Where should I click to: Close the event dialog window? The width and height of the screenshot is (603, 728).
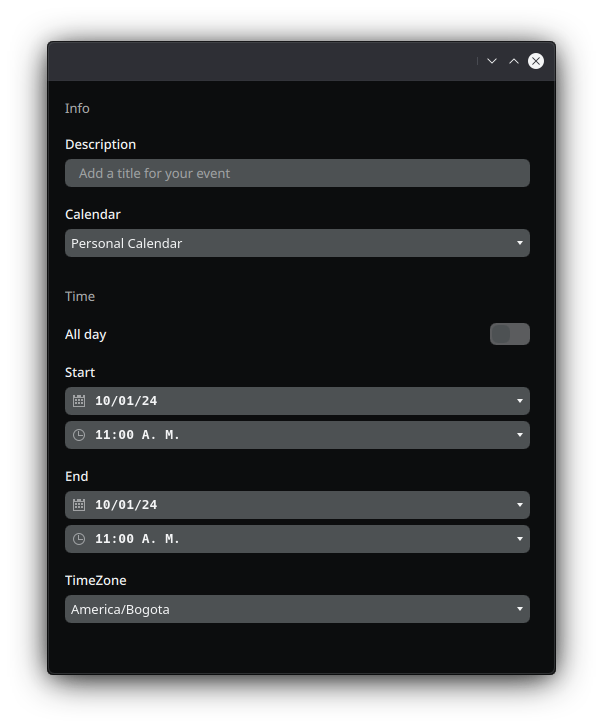pyautogui.click(x=536, y=61)
